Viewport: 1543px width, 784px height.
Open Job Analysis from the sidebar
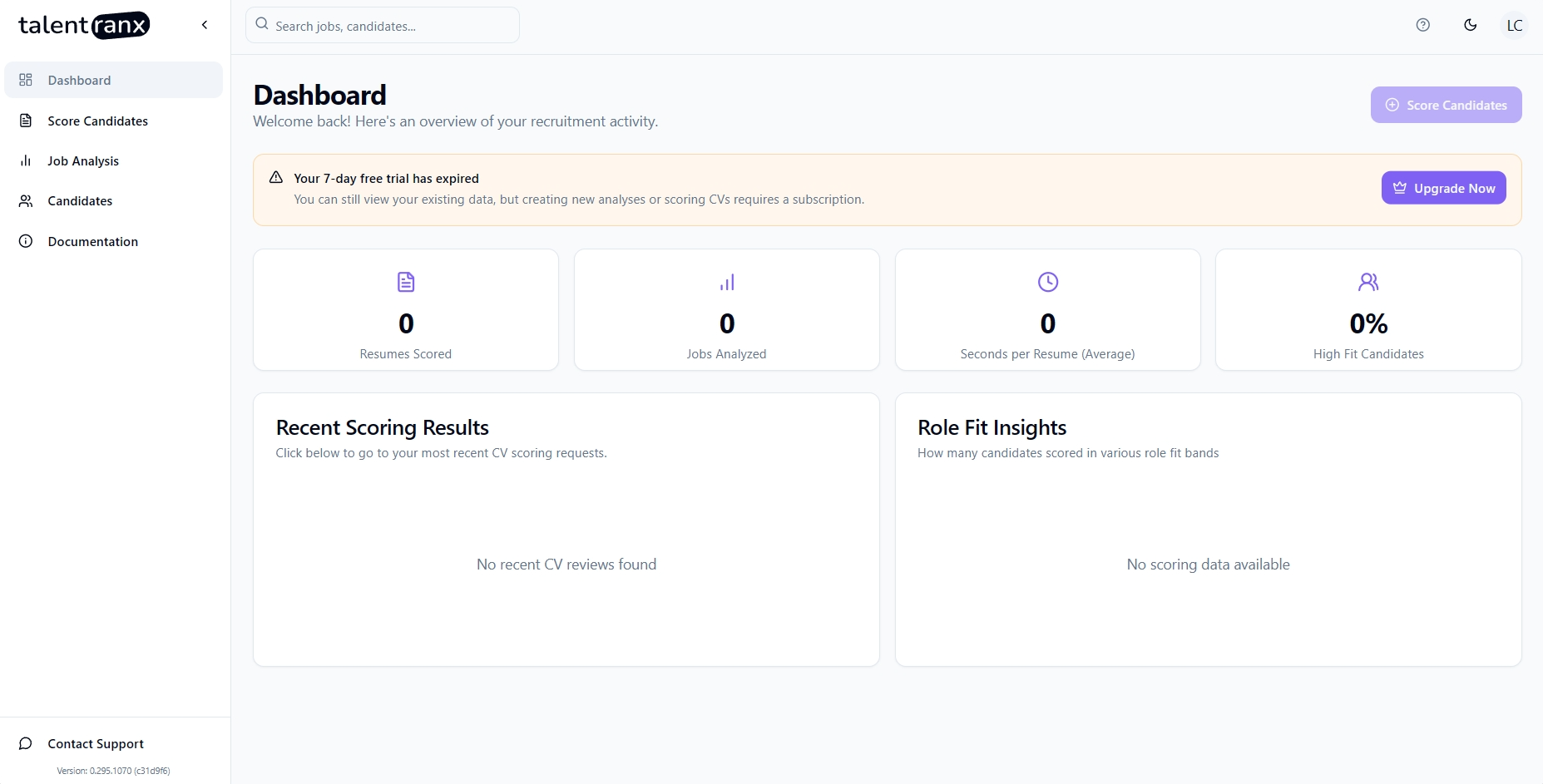tap(83, 161)
